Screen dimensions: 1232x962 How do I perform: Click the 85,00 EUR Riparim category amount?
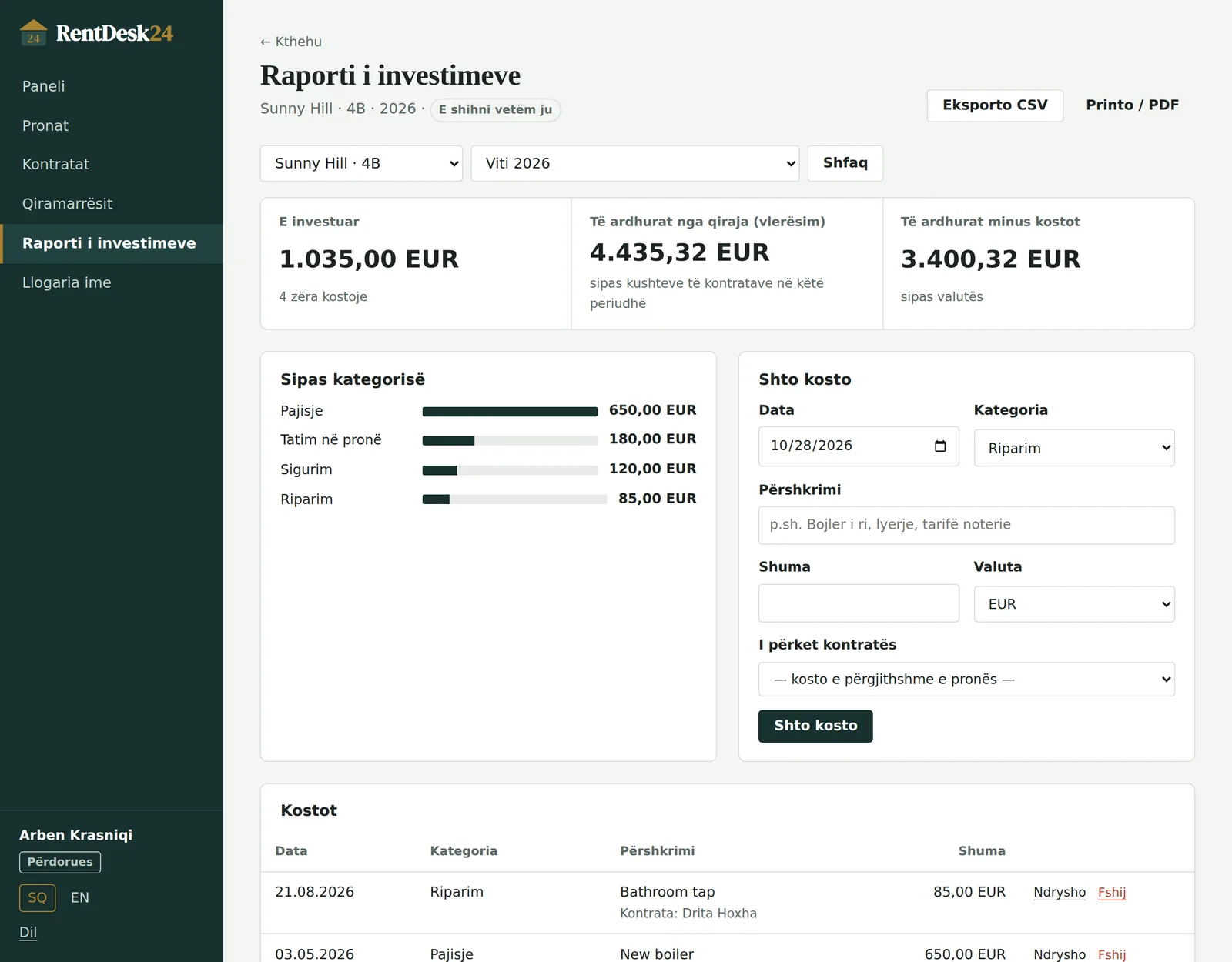657,499
